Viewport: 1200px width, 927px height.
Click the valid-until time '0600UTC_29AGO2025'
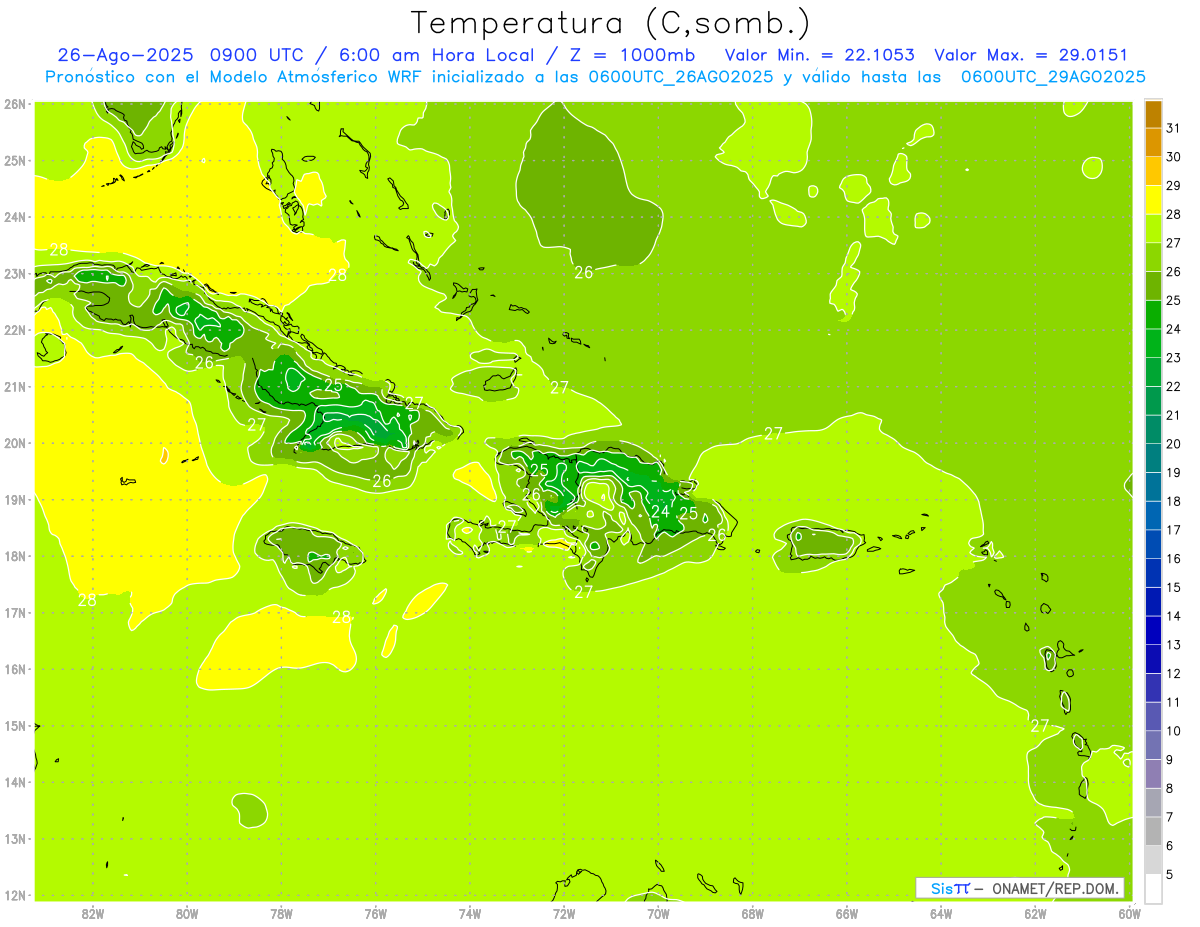tap(1053, 77)
